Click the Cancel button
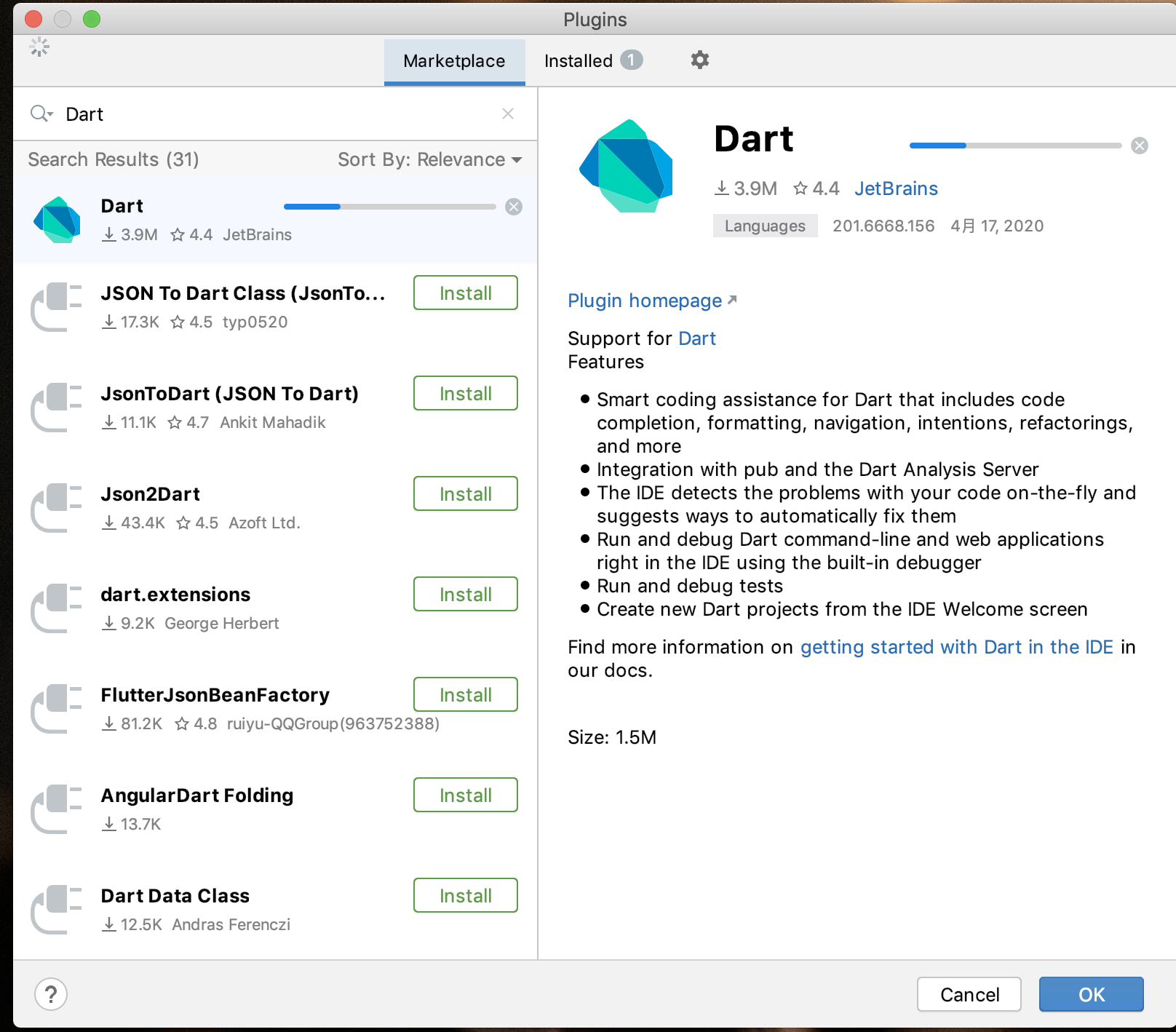The height and width of the screenshot is (1032, 1176). coord(969,994)
